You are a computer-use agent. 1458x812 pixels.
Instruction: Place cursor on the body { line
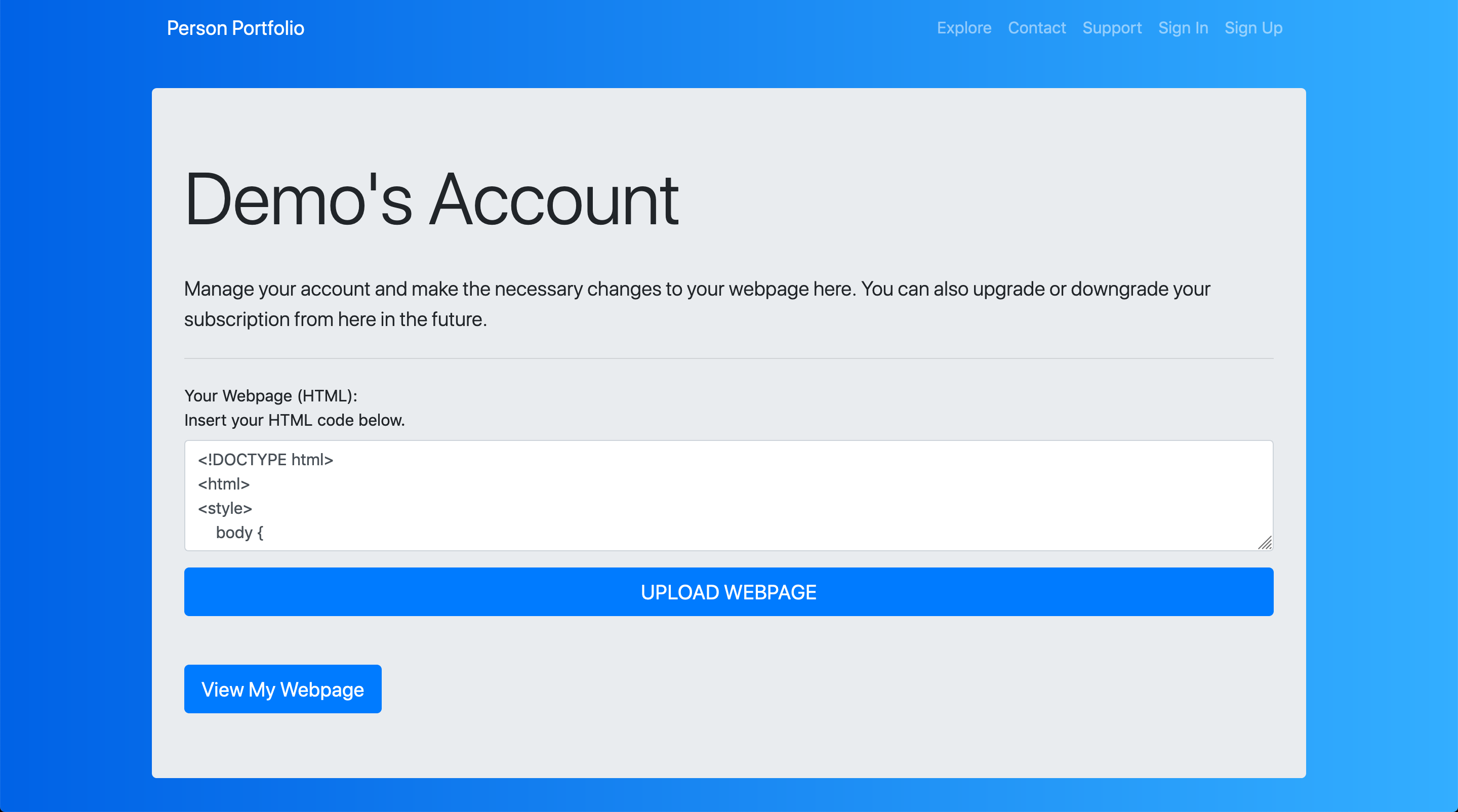pos(239,533)
